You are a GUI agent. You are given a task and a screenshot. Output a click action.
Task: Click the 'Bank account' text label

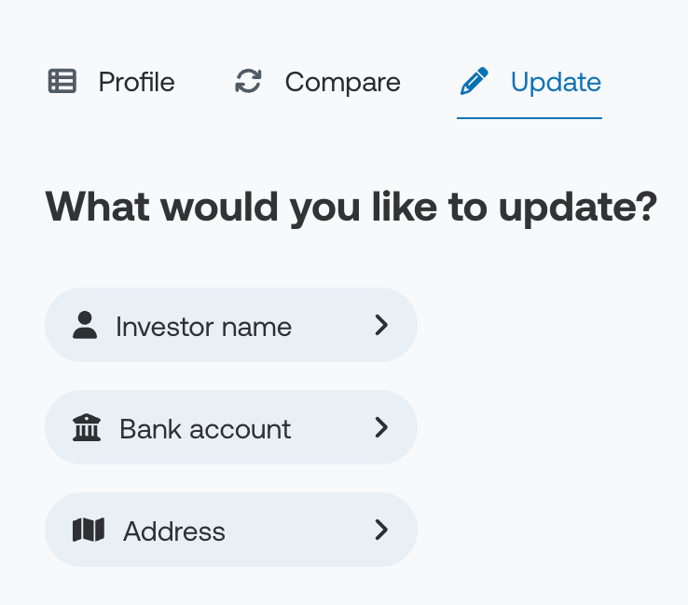(205, 429)
